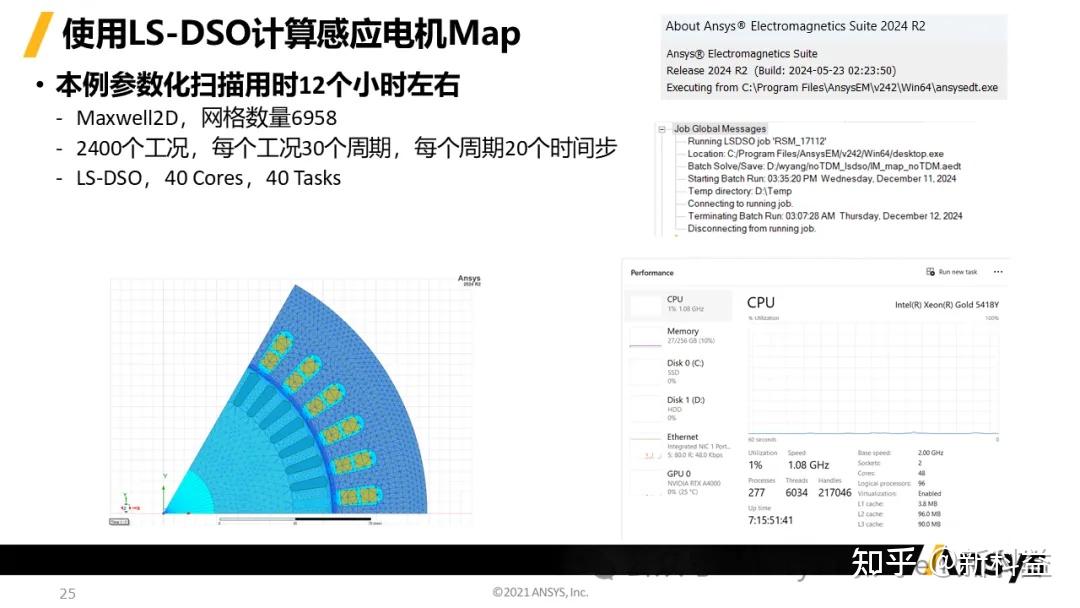The image size is (1080, 608).
Task: Select the 'Job Global Messages' tree heading
Action: pyautogui.click(x=720, y=129)
